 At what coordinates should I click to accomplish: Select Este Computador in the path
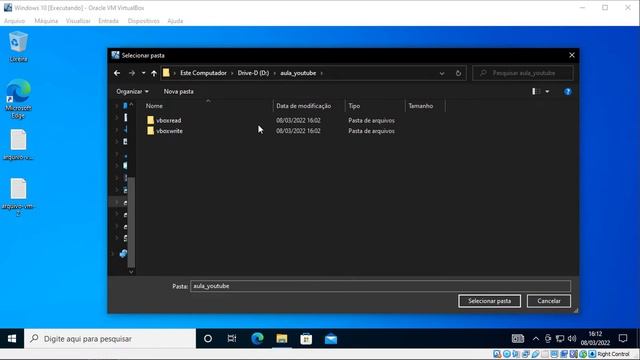click(x=203, y=73)
